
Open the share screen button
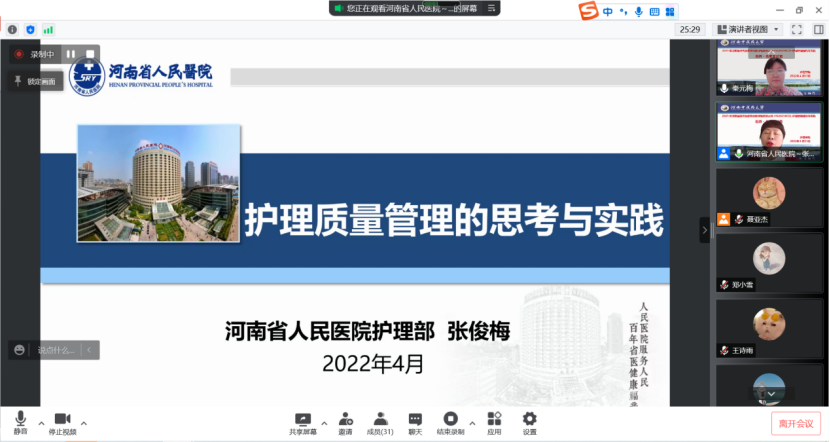pyautogui.click(x=302, y=422)
